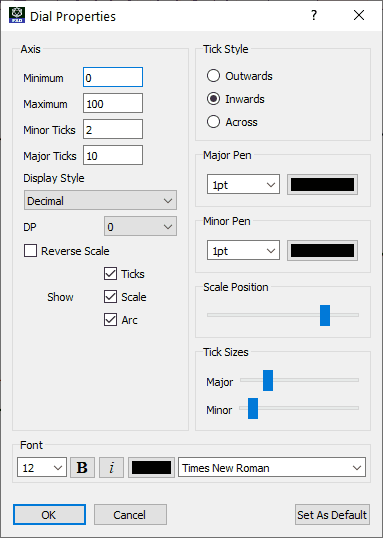Open the Minor Pen width dropdown
The height and width of the screenshot is (538, 383).
click(x=243, y=250)
